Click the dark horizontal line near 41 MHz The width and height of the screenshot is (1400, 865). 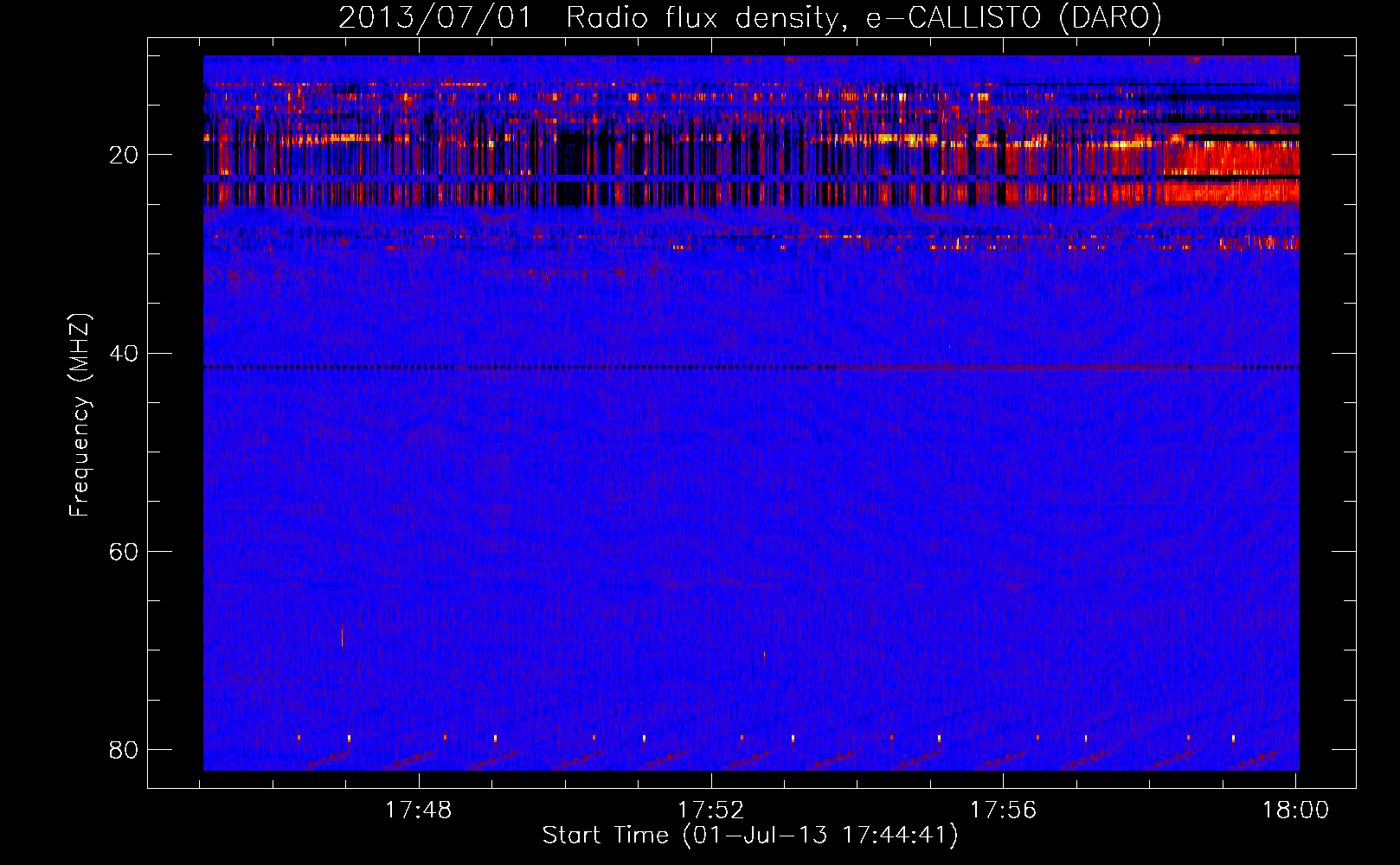(x=751, y=367)
